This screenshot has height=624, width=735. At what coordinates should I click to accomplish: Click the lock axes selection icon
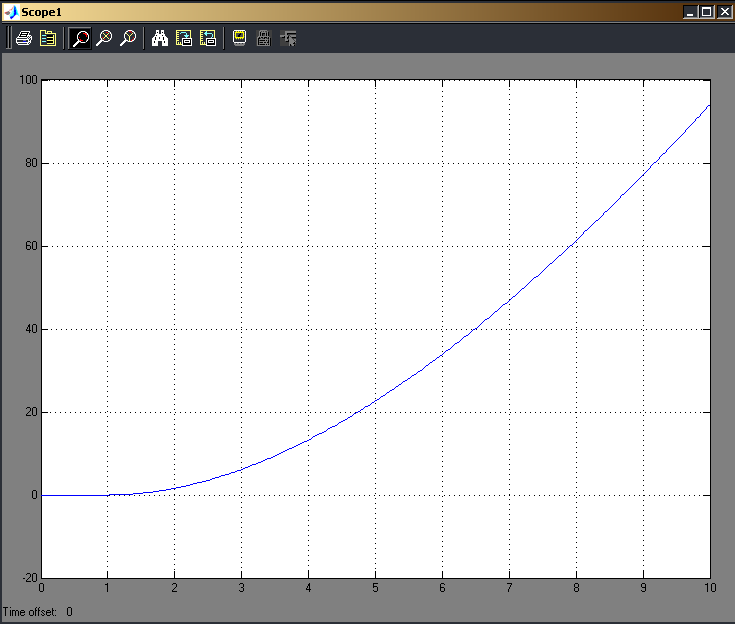[264, 38]
